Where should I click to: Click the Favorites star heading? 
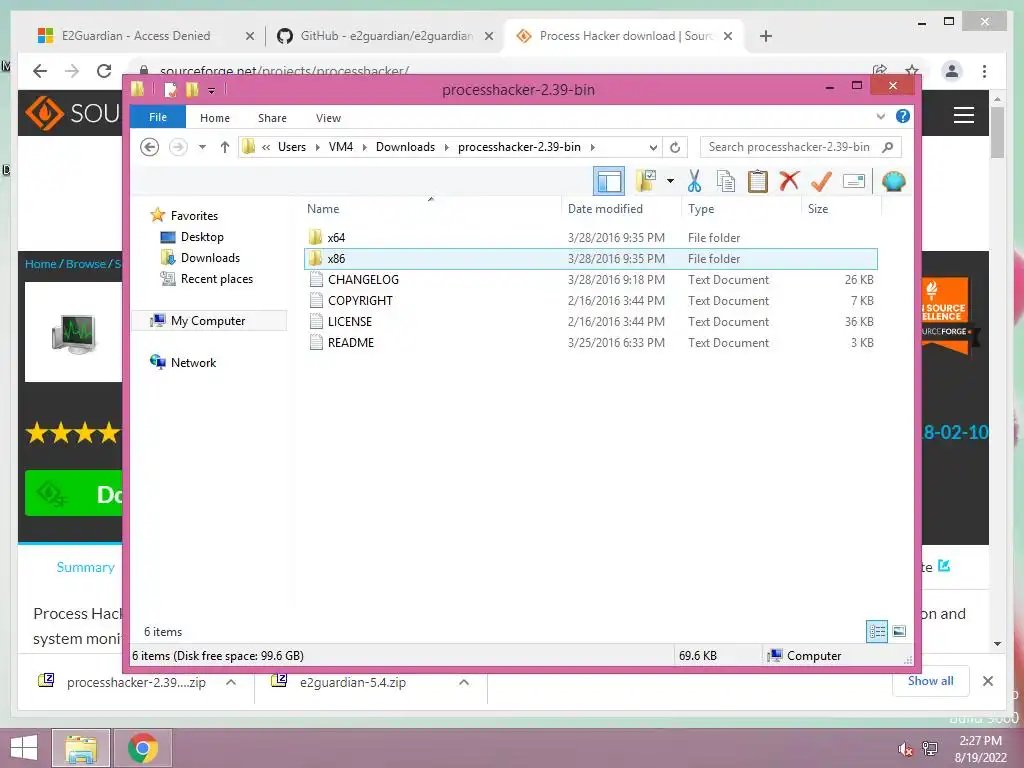194,216
